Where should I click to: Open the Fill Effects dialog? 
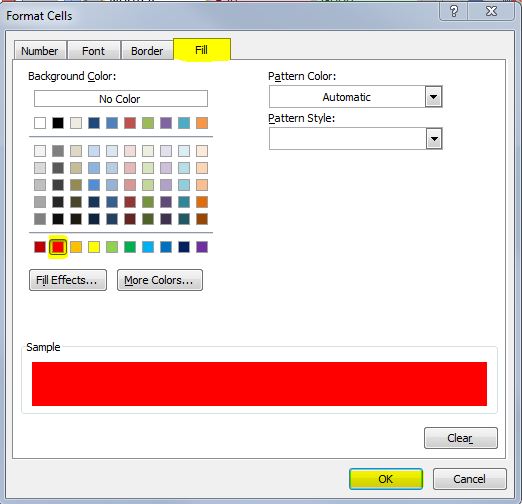tap(68, 280)
